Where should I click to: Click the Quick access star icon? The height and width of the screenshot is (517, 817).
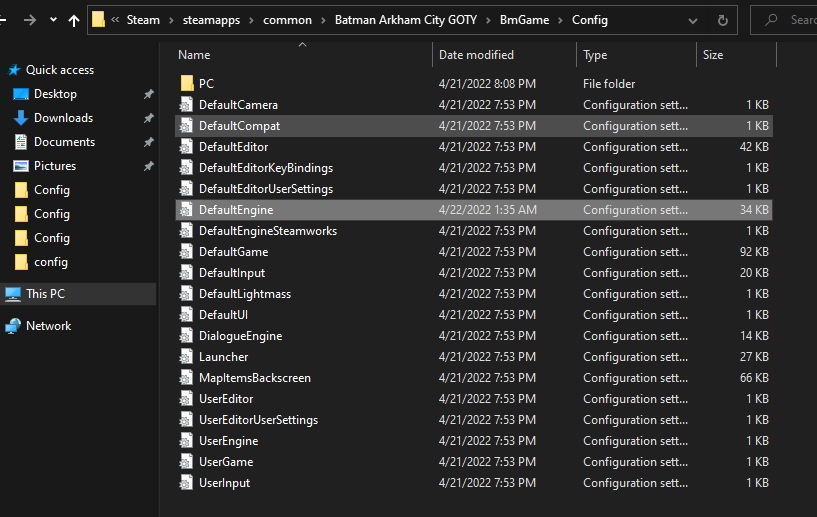pos(14,70)
